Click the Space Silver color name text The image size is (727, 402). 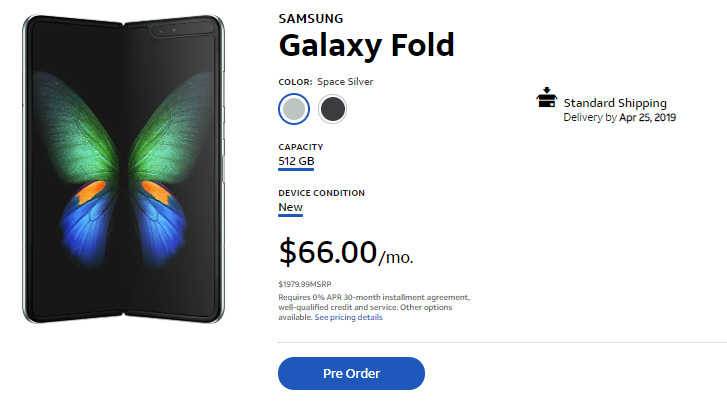pyautogui.click(x=346, y=82)
